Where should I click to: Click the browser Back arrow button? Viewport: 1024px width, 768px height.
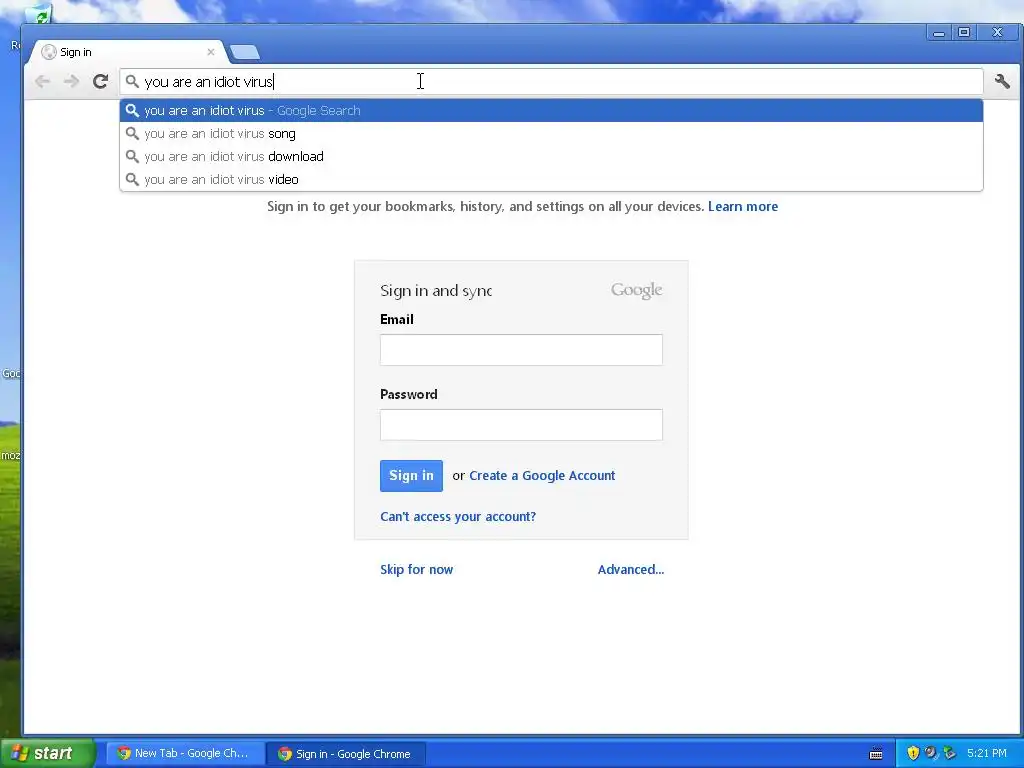[x=42, y=82]
